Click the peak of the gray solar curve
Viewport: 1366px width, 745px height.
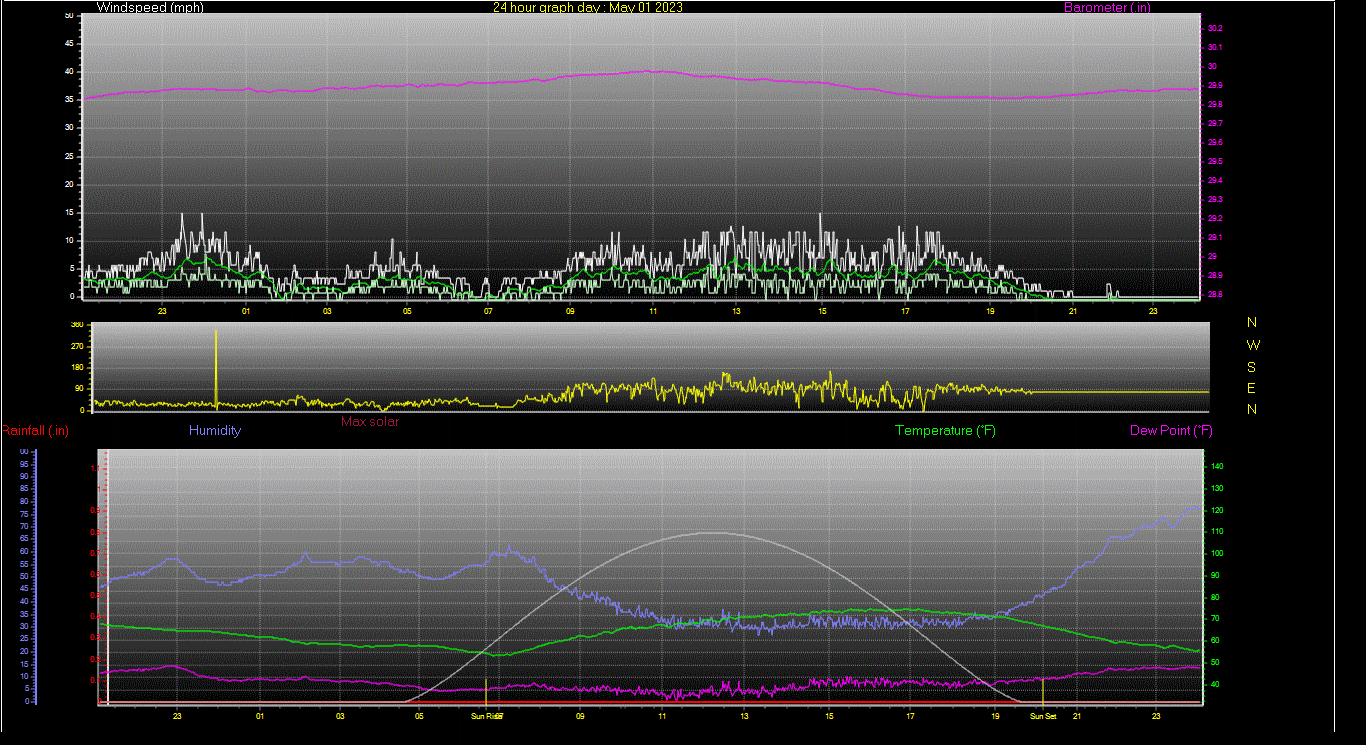[x=712, y=533]
